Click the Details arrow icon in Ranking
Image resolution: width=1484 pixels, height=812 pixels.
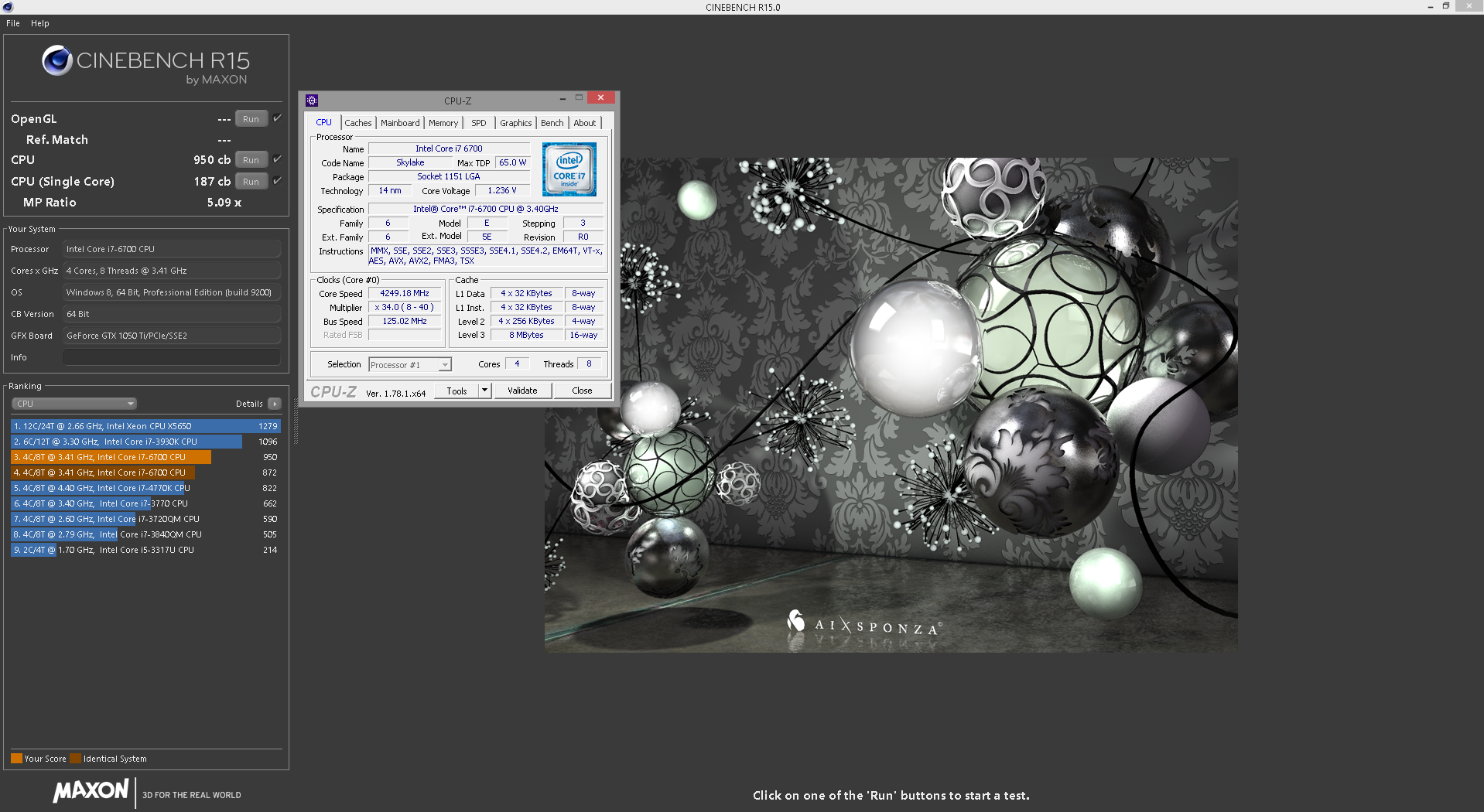(275, 404)
